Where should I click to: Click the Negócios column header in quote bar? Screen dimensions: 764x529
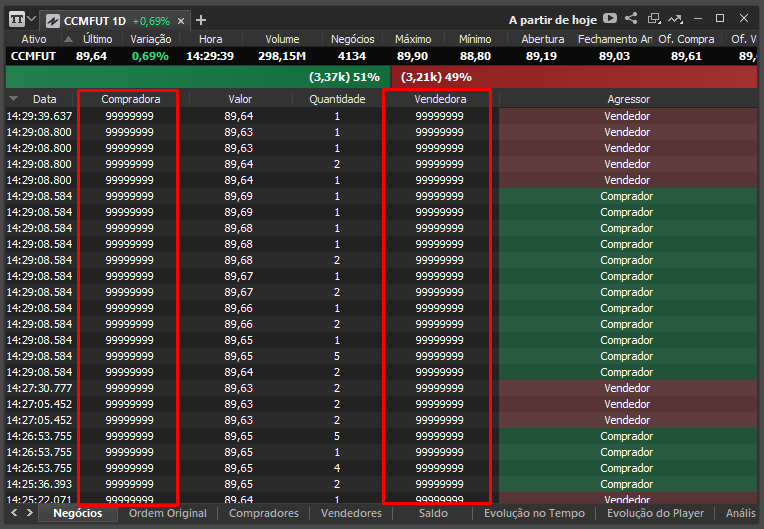[x=352, y=39]
